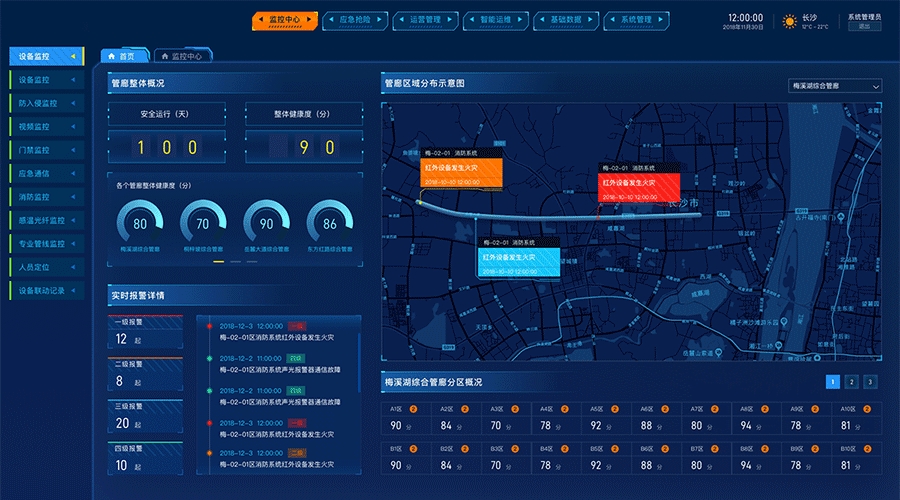Open the 基础数据 top navigation item
This screenshot has width=900, height=500.
(x=566, y=20)
